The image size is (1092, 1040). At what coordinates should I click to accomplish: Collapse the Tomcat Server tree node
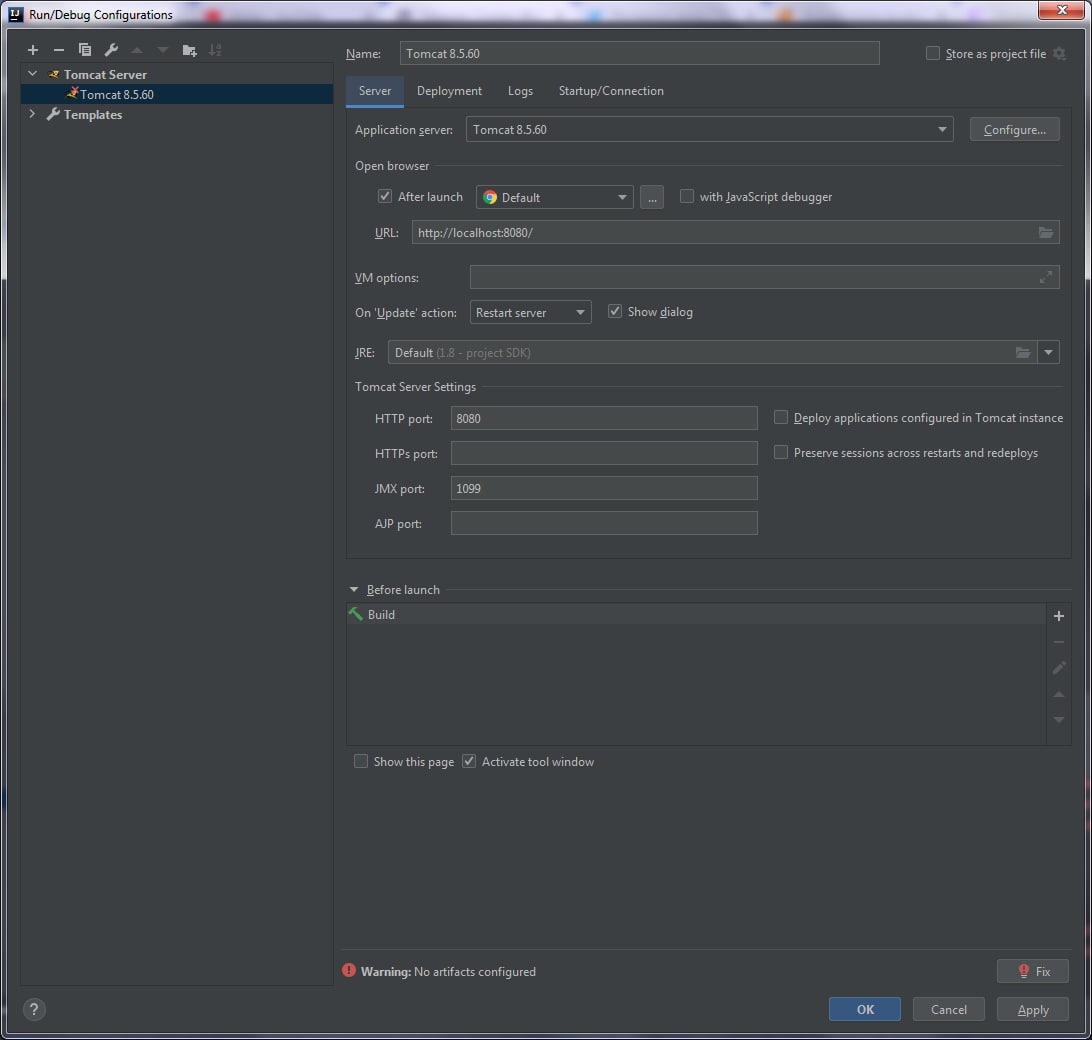click(x=32, y=73)
